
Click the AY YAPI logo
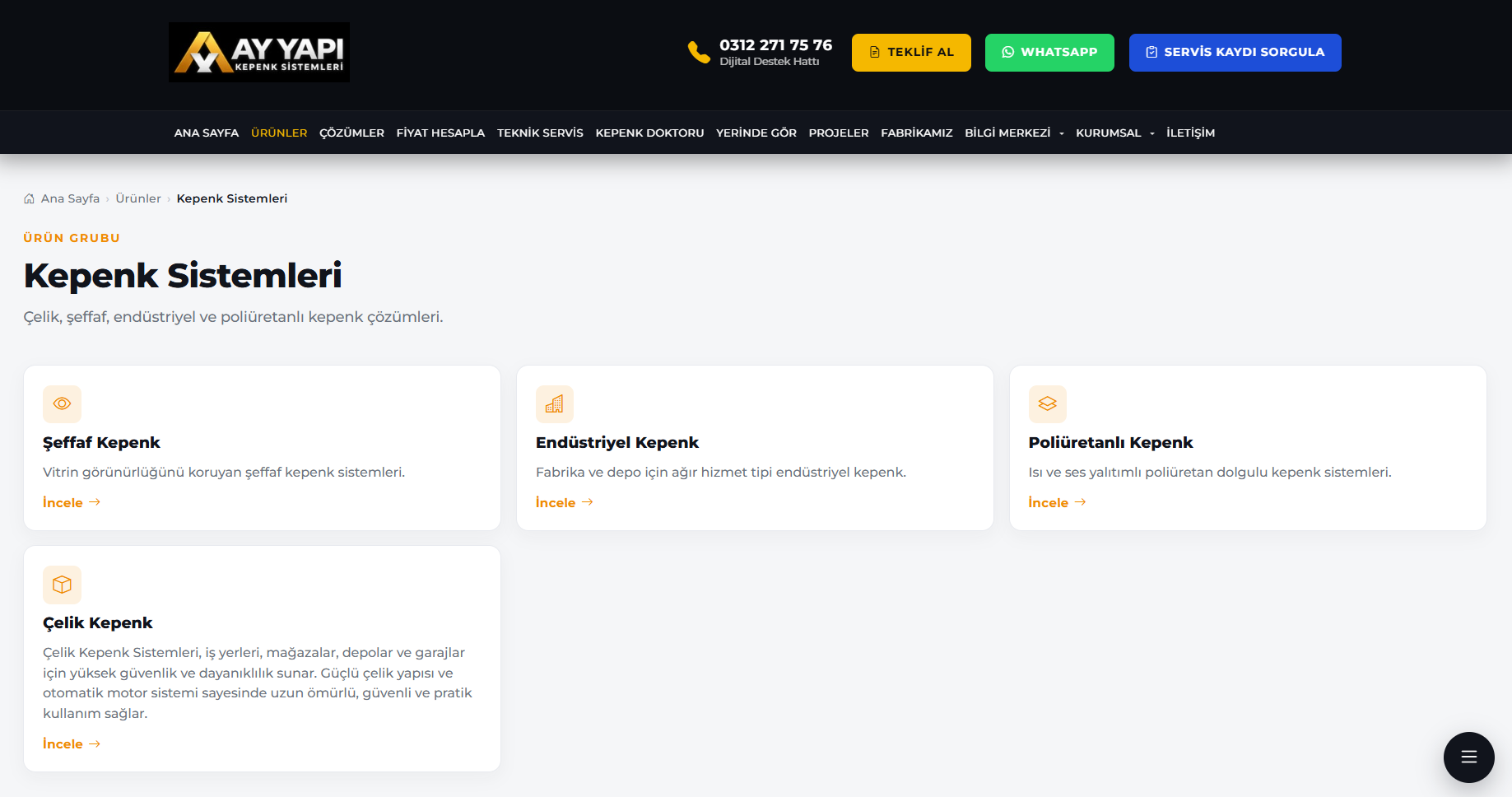[x=259, y=52]
